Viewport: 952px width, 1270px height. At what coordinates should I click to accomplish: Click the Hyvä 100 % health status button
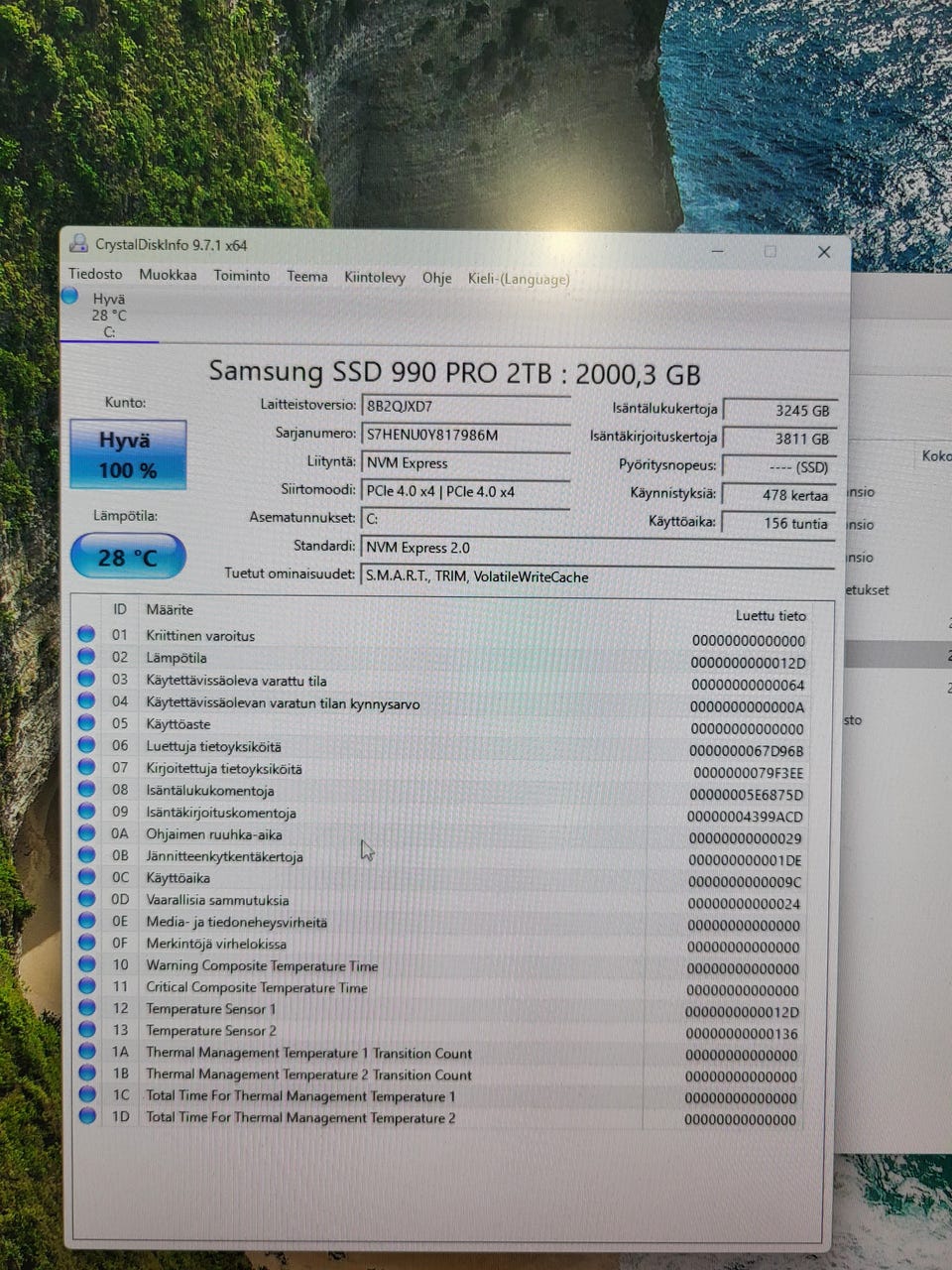[128, 454]
